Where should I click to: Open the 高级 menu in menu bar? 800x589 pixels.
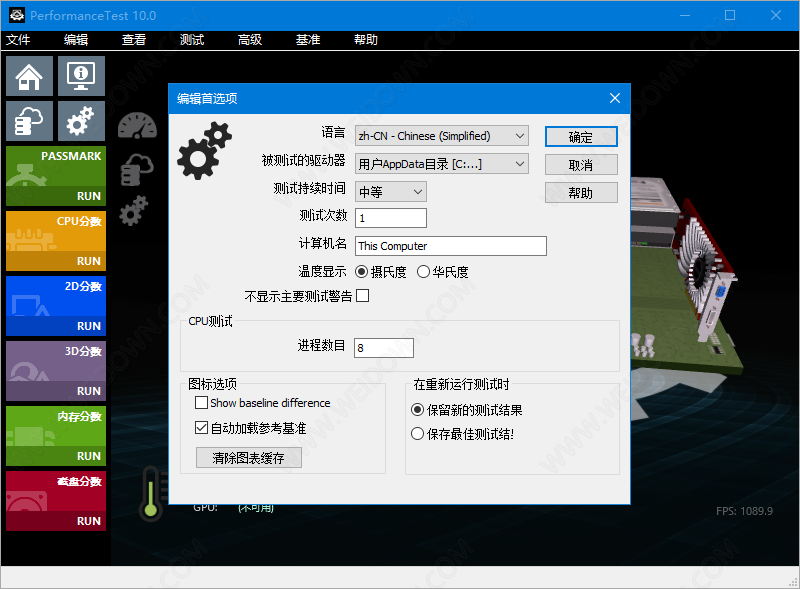click(249, 40)
